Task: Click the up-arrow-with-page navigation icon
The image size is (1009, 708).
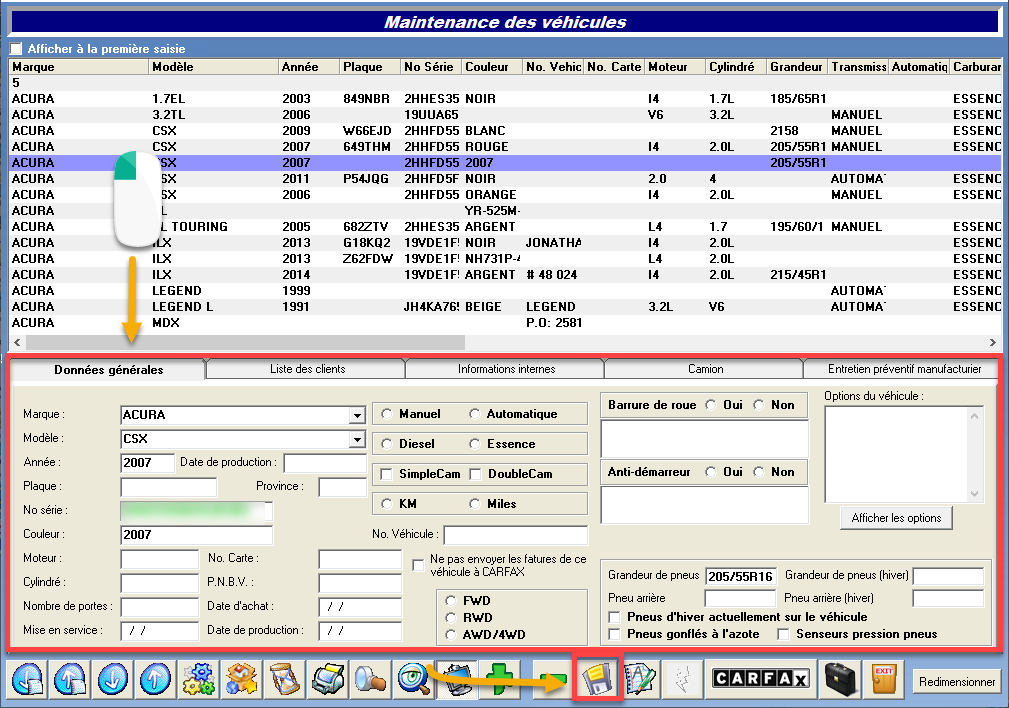Action: (70, 679)
